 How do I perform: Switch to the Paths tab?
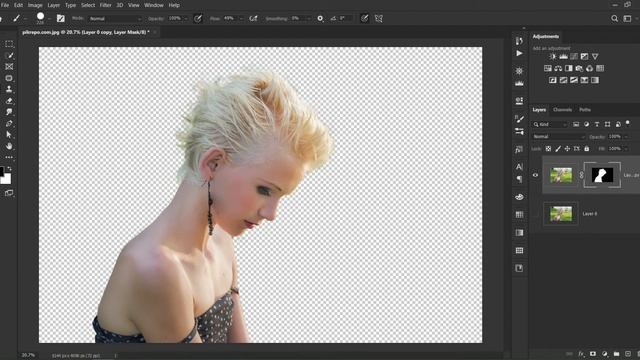[x=584, y=110]
